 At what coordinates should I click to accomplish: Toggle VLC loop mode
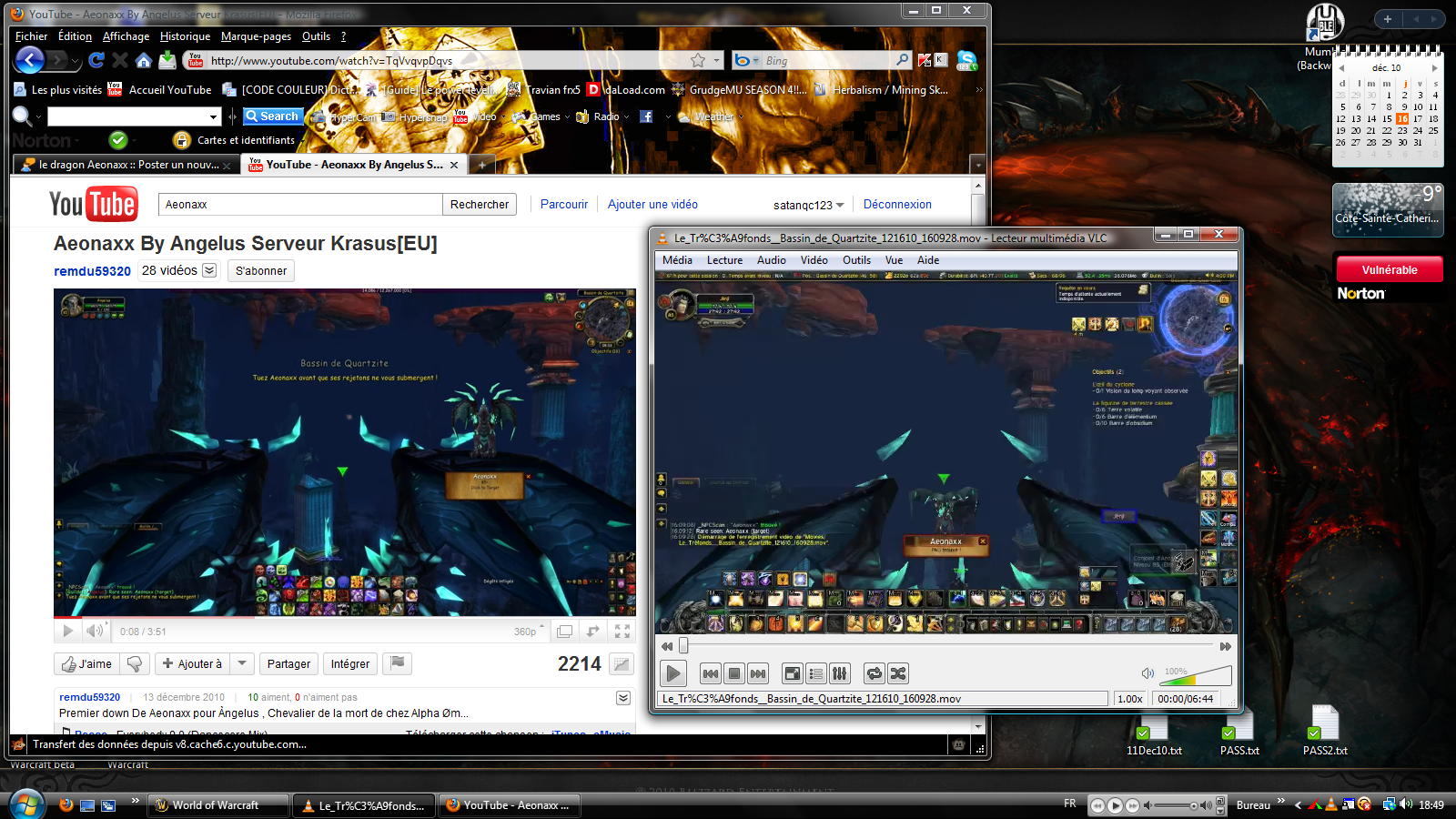875,673
